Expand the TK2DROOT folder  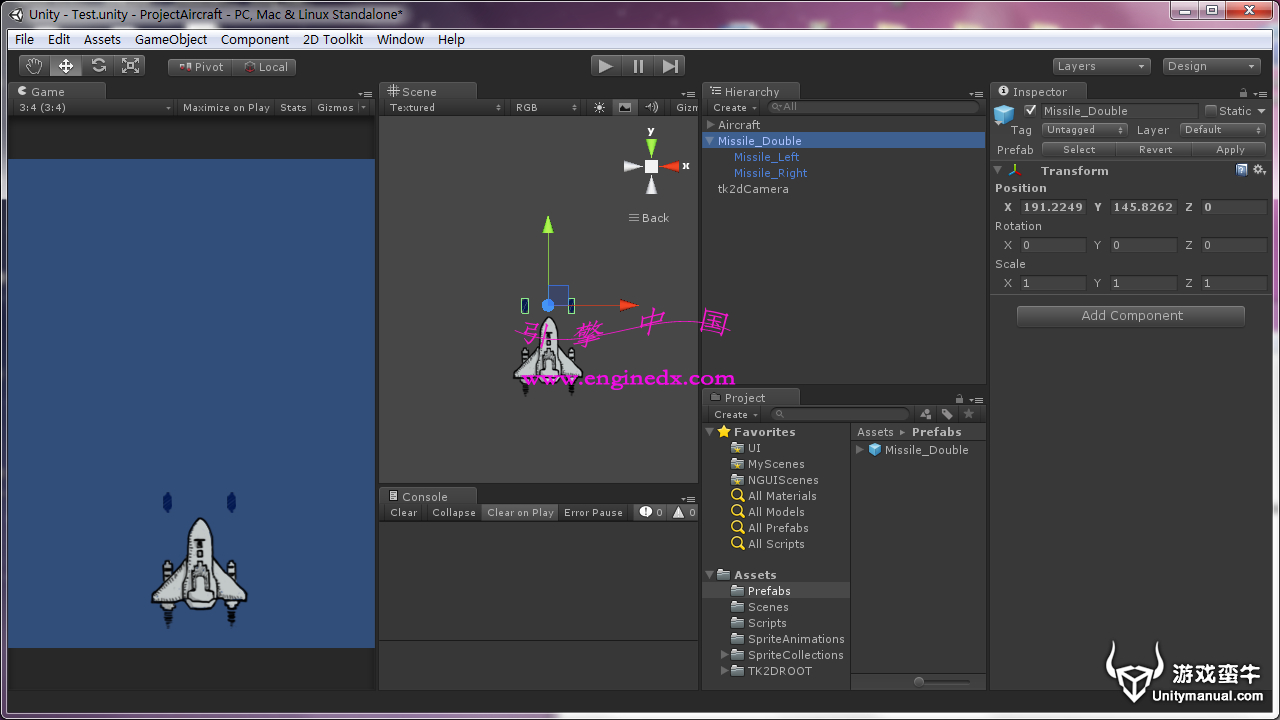point(725,671)
